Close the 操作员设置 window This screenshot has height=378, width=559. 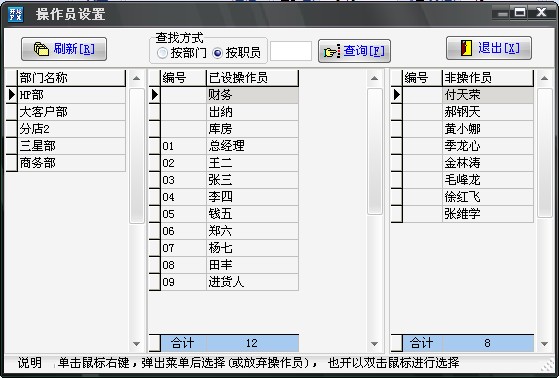tap(542, 13)
